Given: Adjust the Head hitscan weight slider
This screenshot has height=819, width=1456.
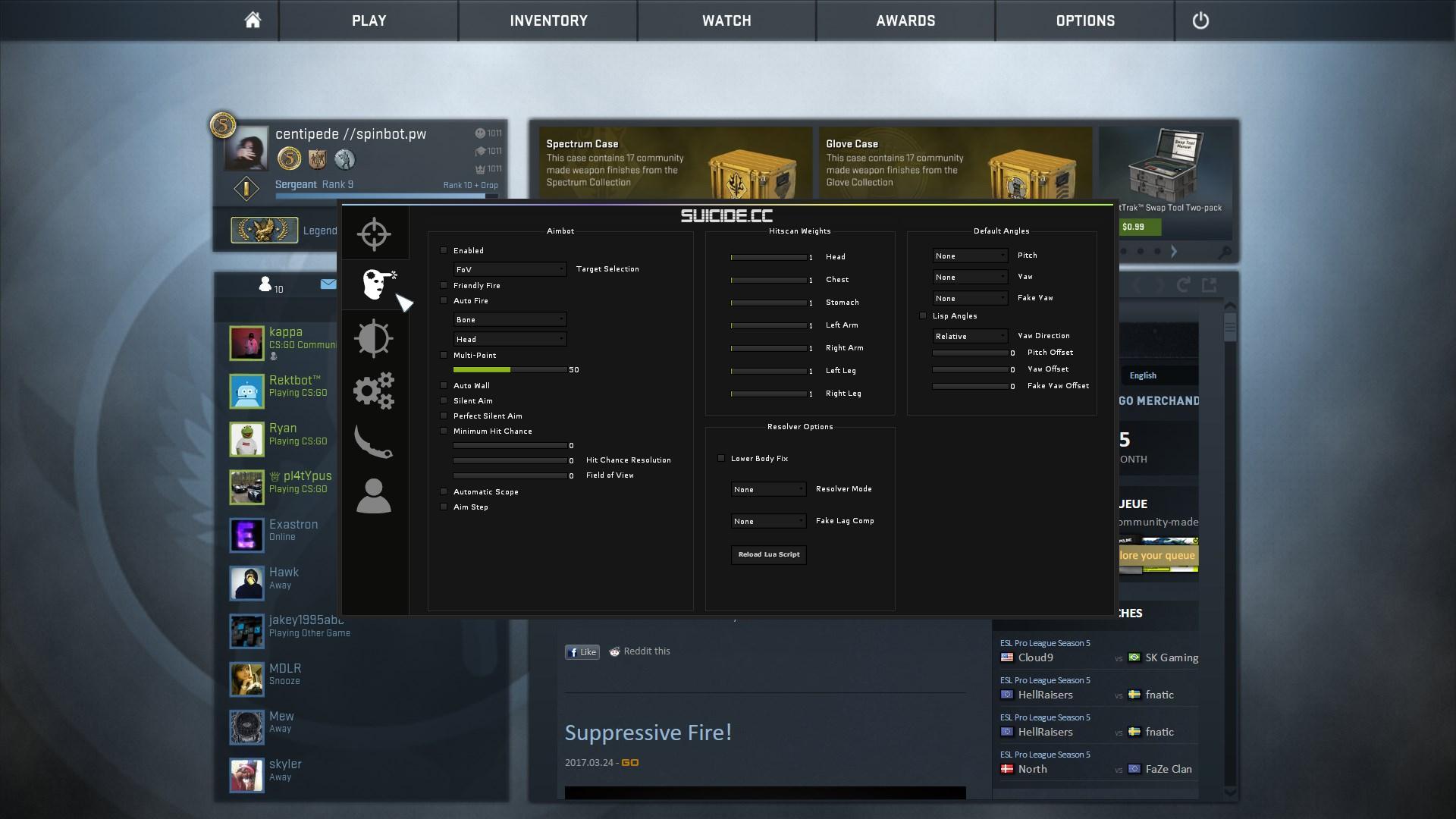Looking at the screenshot, I should click(x=768, y=257).
